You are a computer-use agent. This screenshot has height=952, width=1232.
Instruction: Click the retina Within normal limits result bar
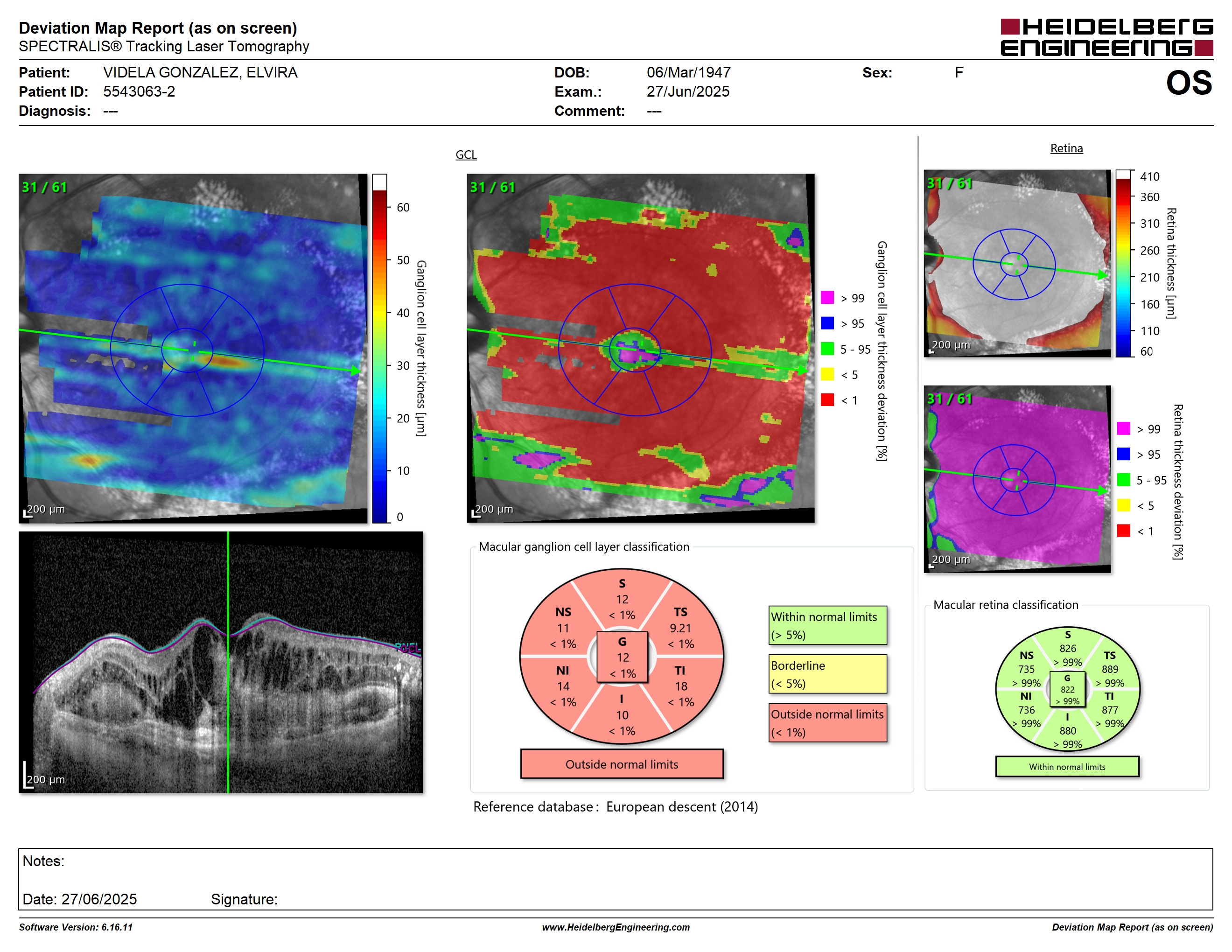[x=1067, y=766]
